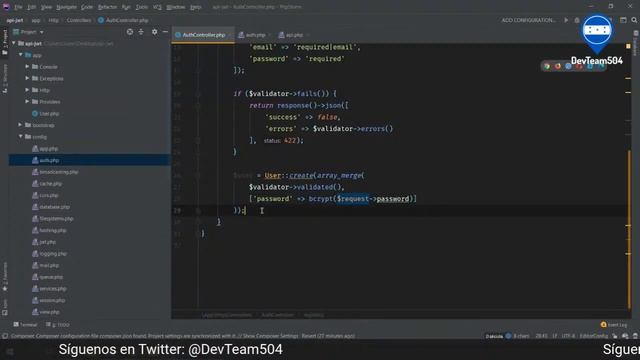This screenshot has width=640, height=360.
Task: Open Structure side tool tab
Action: pyautogui.click(x=5, y=78)
